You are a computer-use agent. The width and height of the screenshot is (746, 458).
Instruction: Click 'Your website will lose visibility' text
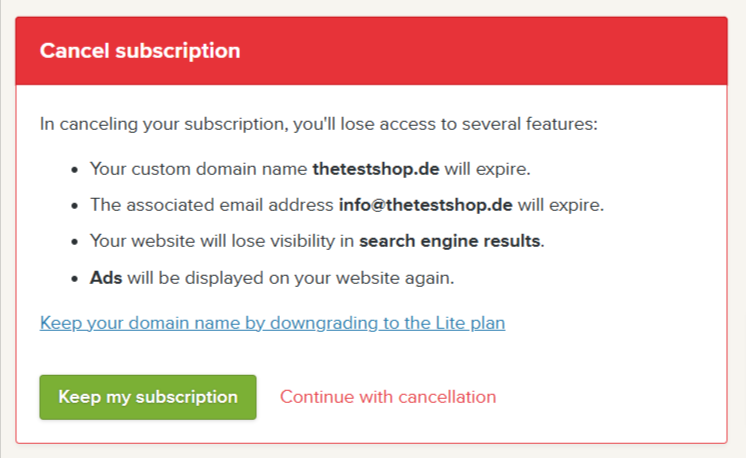coord(222,241)
